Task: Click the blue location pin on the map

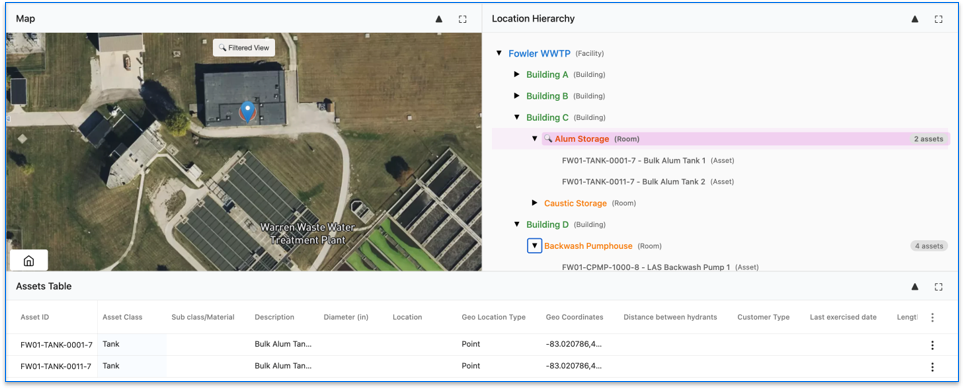Action: (x=248, y=112)
